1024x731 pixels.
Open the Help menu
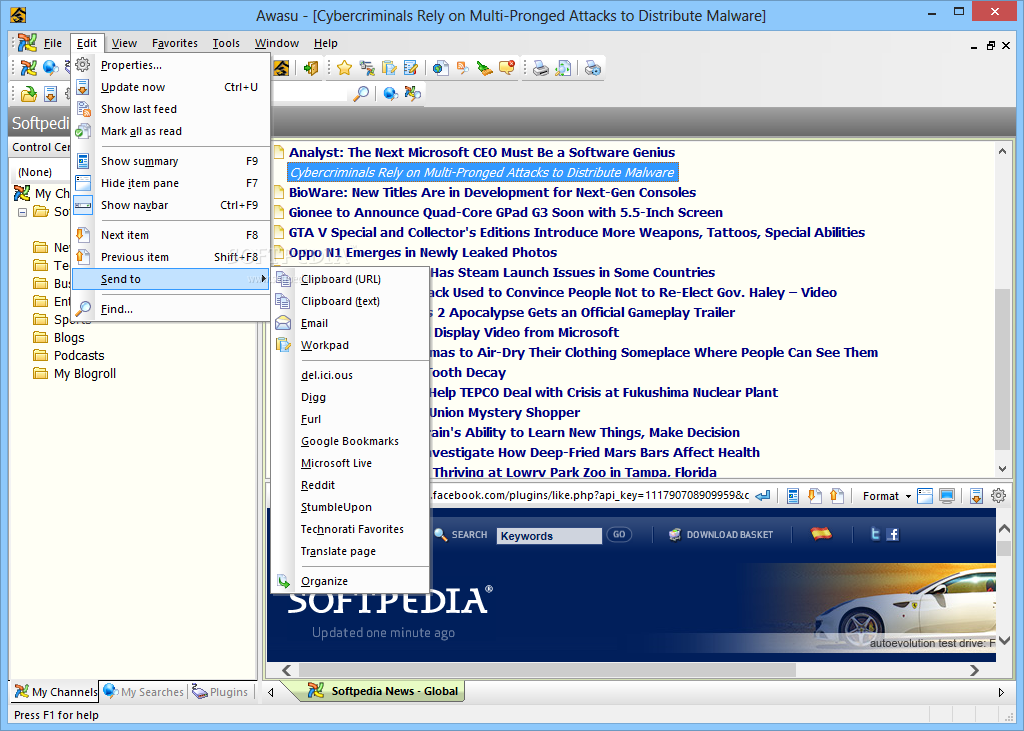(x=325, y=43)
